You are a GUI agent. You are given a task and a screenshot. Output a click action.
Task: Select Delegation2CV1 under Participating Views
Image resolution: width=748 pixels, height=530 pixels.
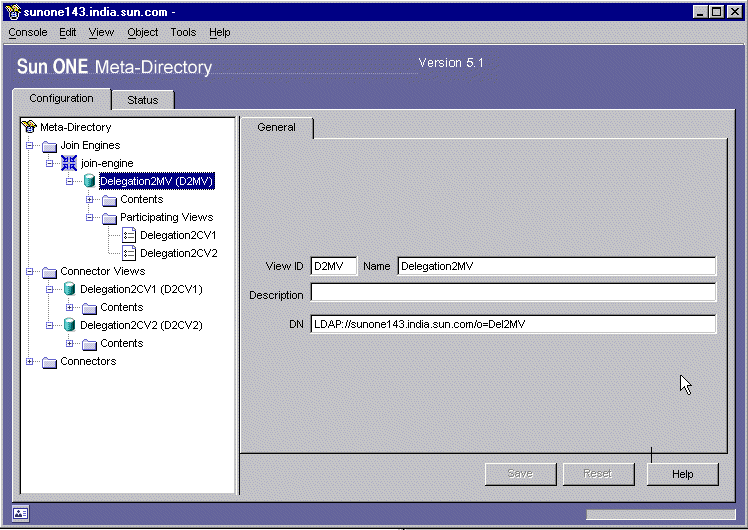(x=178, y=236)
